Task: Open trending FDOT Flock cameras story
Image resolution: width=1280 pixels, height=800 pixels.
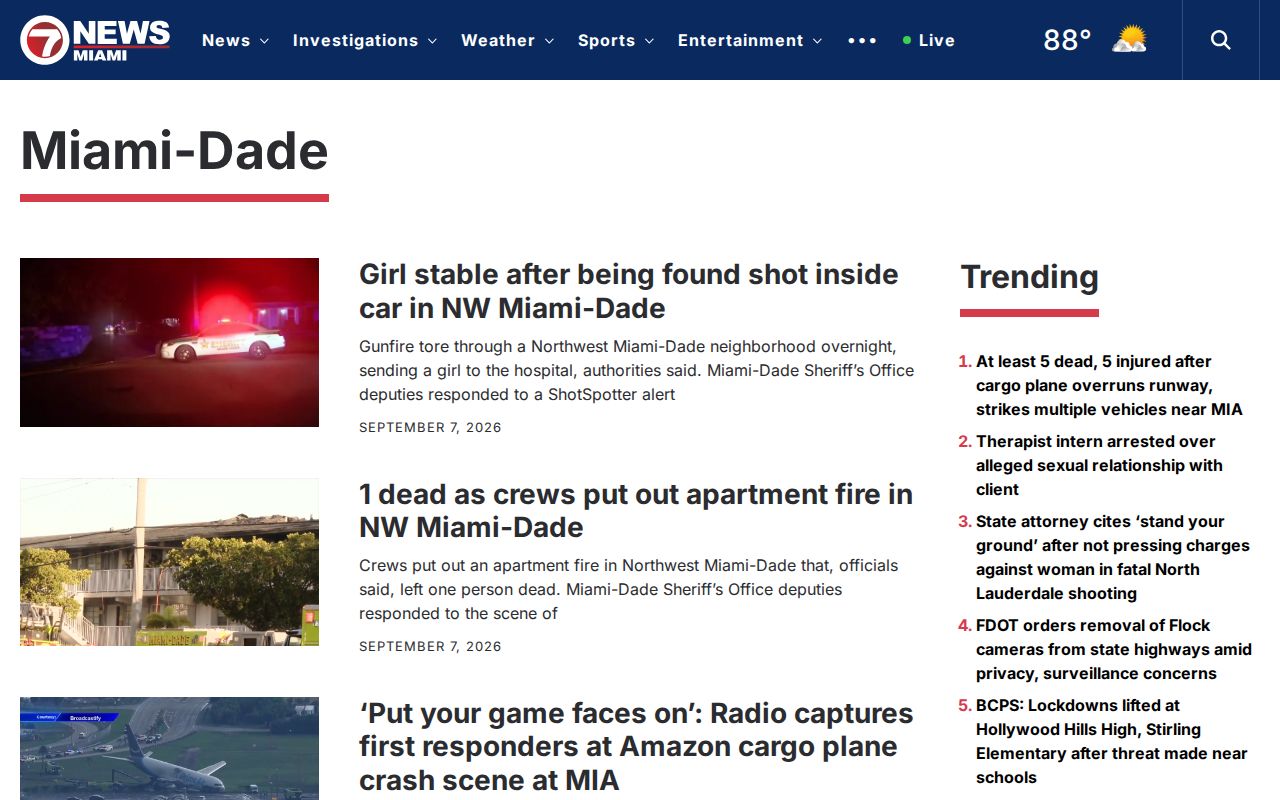Action: pyautogui.click(x=1114, y=649)
